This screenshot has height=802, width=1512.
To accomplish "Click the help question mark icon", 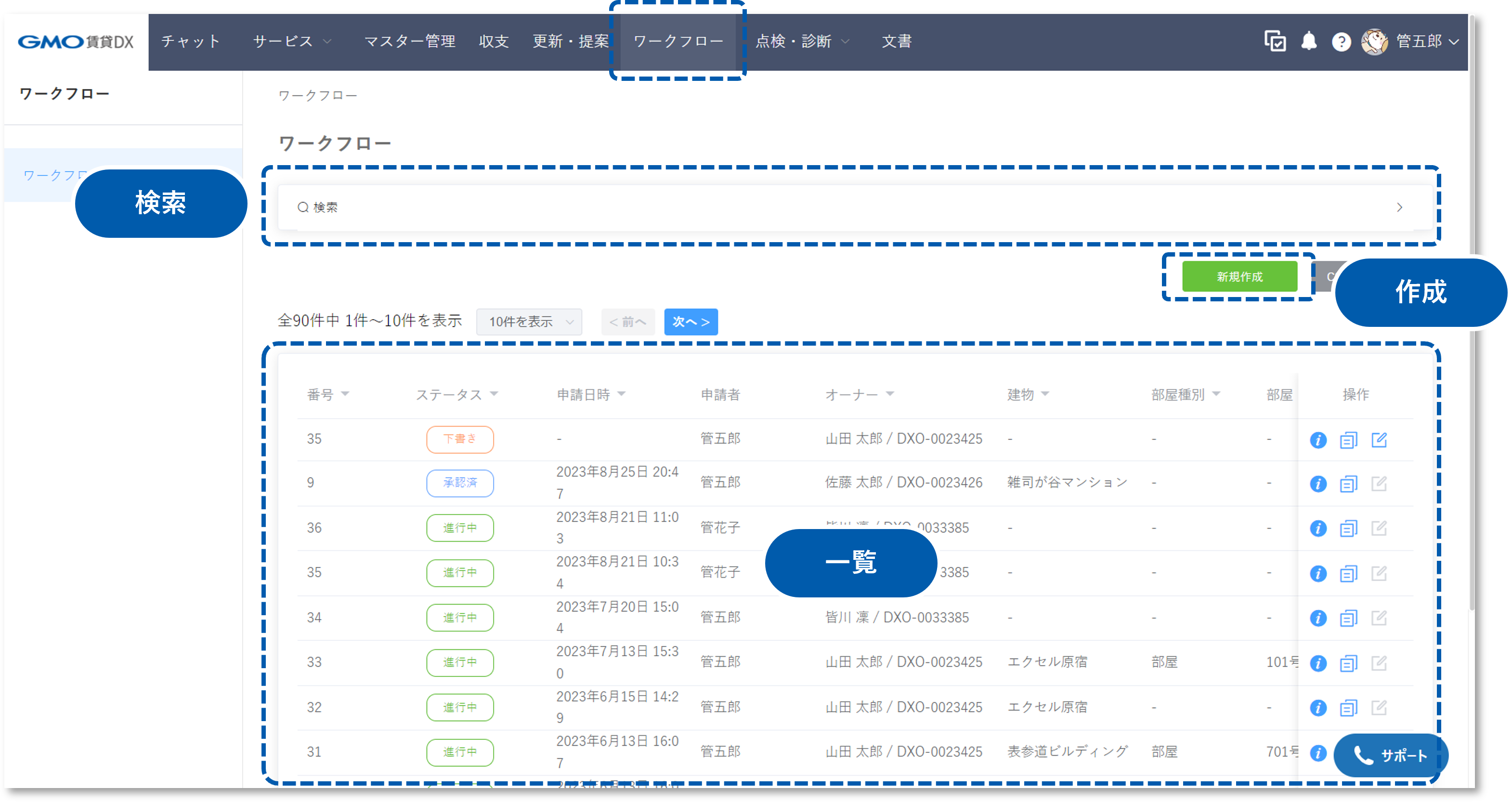I will (x=1342, y=41).
